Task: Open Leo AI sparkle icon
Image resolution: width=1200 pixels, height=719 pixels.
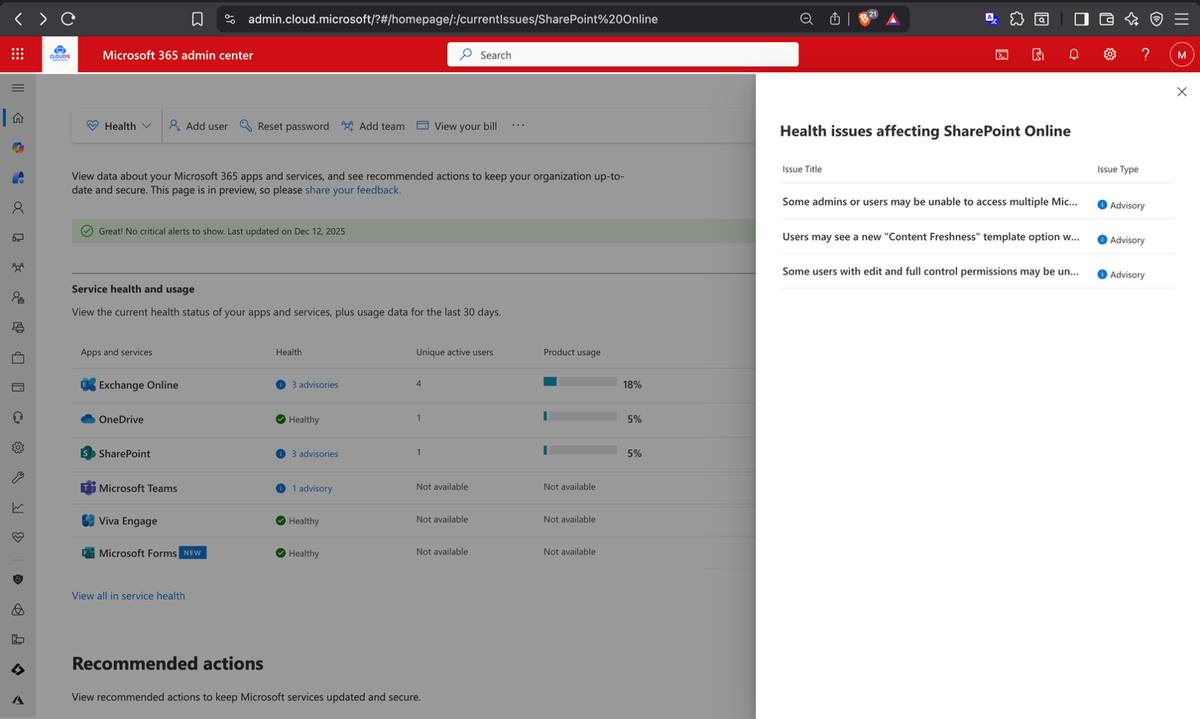Action: point(1132,18)
